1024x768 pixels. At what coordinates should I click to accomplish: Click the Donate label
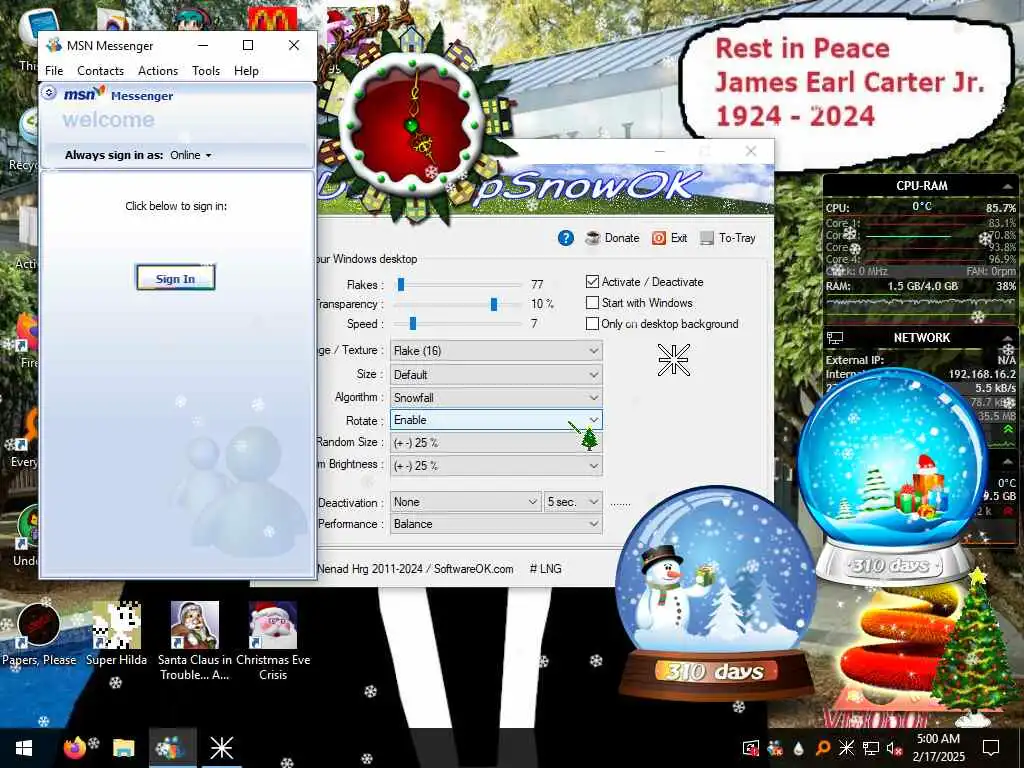(x=622, y=238)
